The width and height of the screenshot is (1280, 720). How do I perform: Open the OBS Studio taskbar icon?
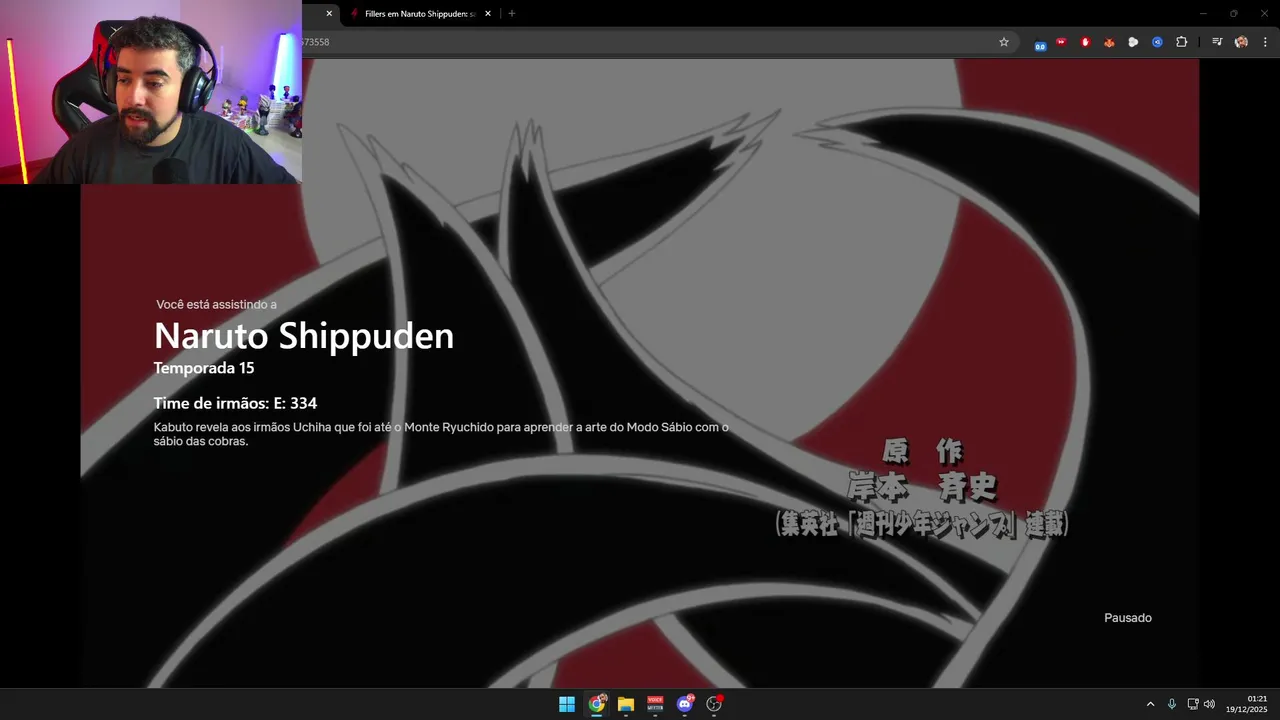pyautogui.click(x=714, y=704)
